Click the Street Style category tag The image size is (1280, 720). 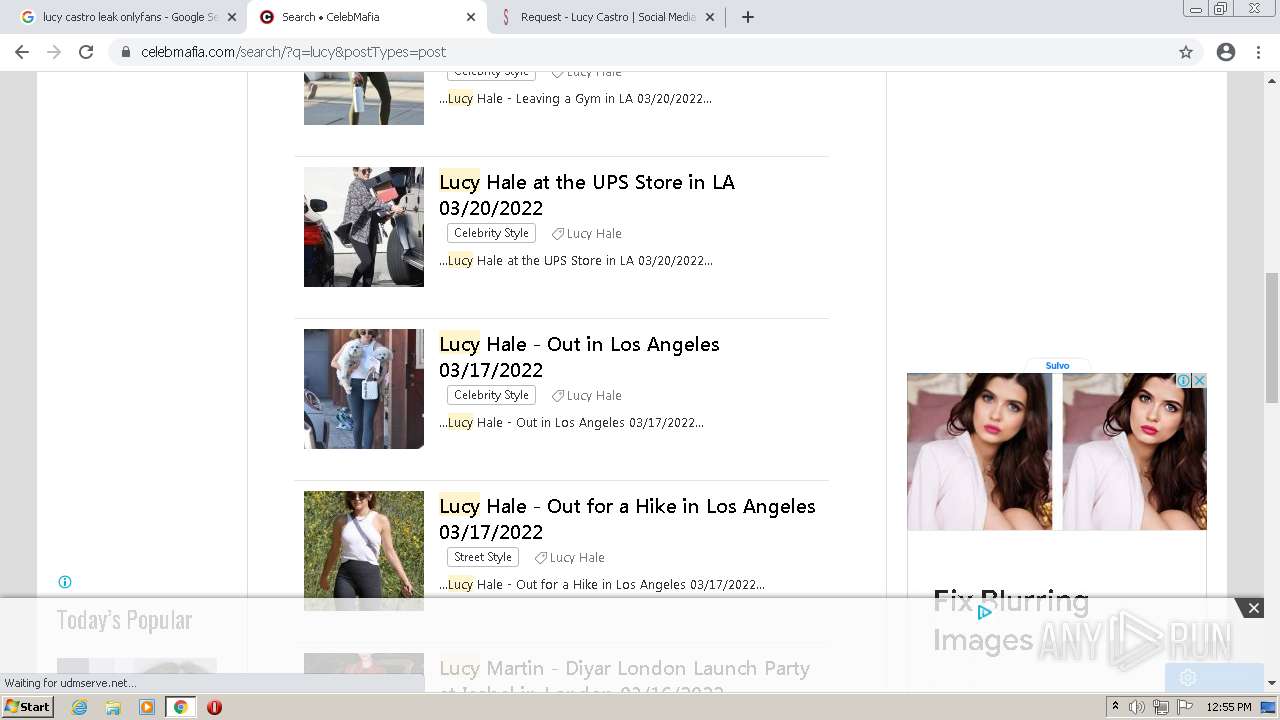click(x=482, y=557)
